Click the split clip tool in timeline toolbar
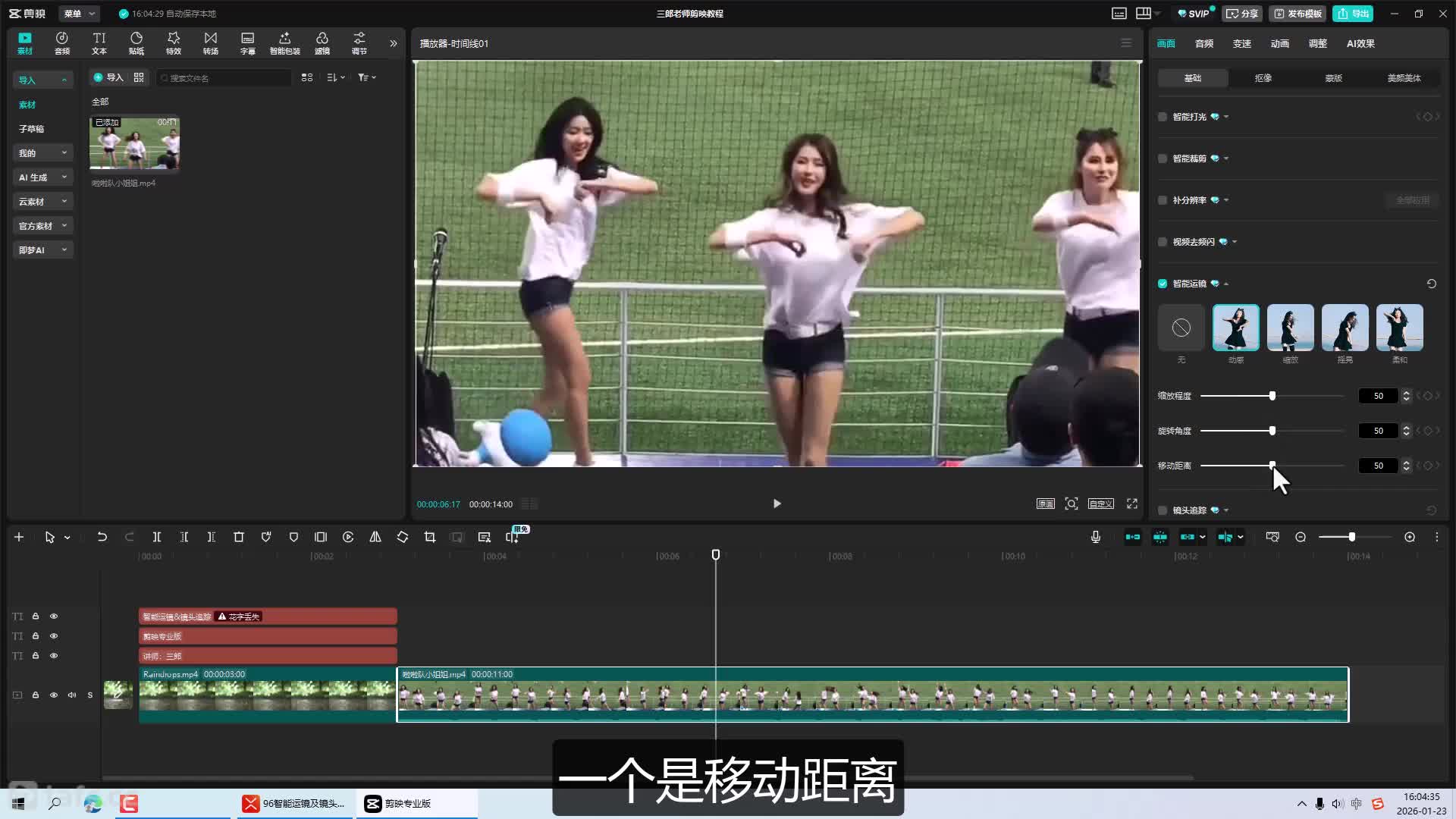Screen dimensions: 1456x819 click(x=157, y=537)
